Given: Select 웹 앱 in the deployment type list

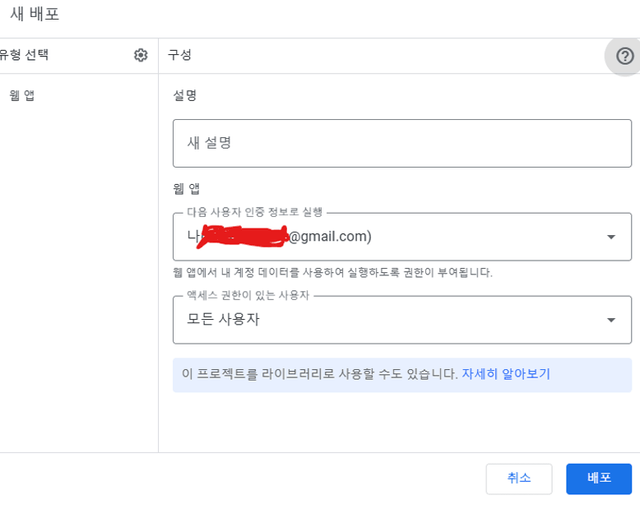Looking at the screenshot, I should point(23,96).
